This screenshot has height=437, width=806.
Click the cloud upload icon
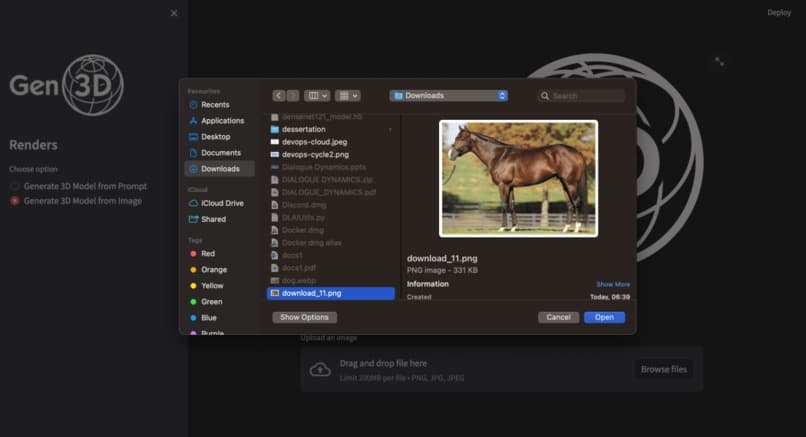click(320, 370)
